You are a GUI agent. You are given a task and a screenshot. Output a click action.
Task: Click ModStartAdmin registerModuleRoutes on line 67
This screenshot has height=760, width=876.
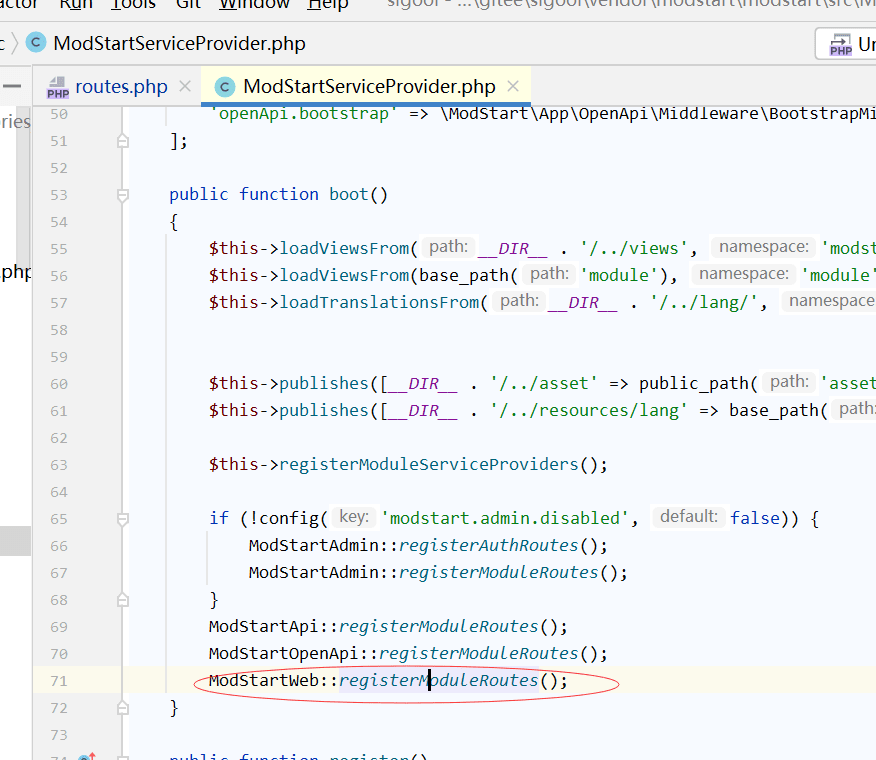[x=498, y=572]
